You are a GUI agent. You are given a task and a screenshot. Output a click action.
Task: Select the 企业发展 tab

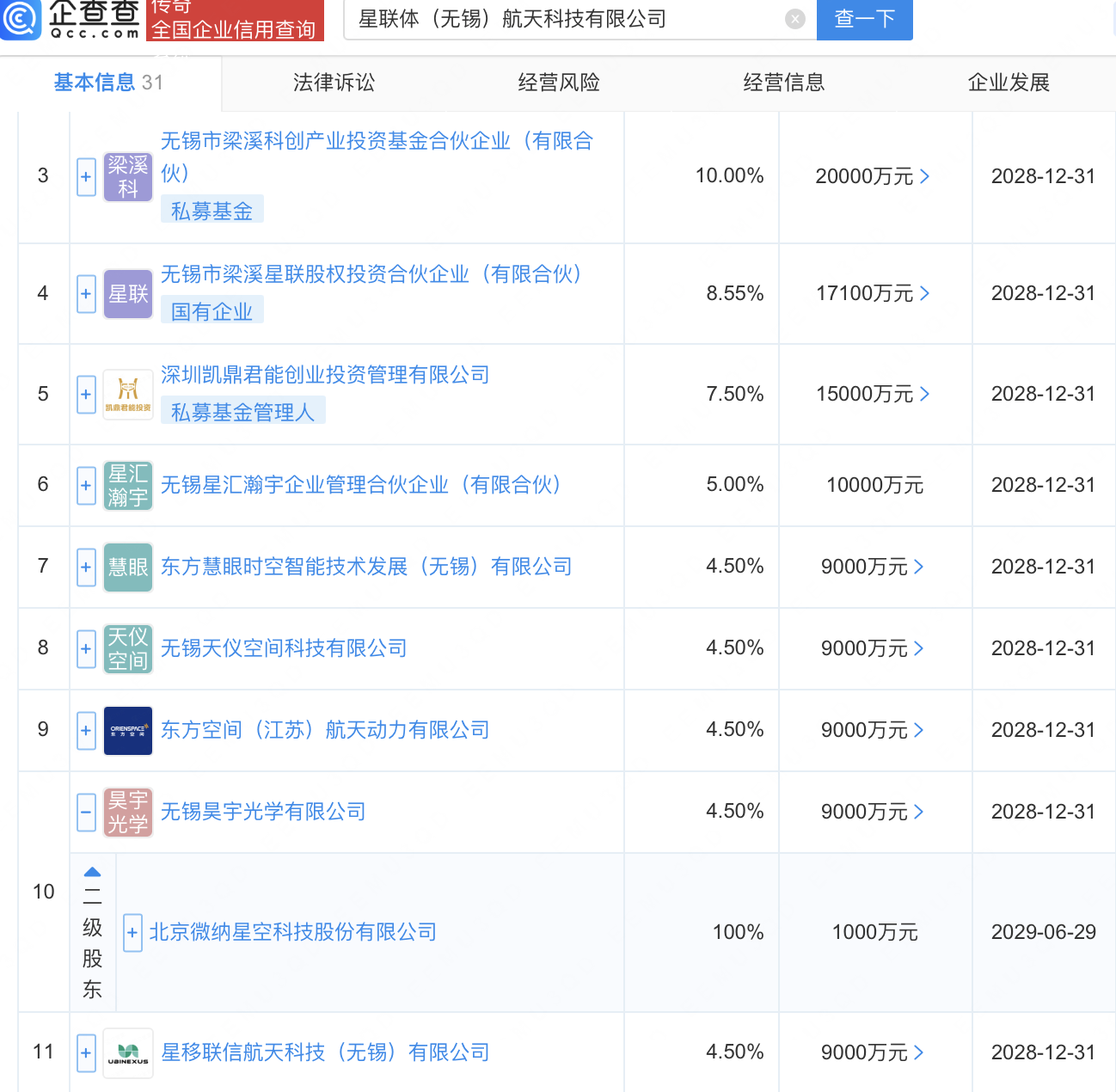(x=1009, y=83)
